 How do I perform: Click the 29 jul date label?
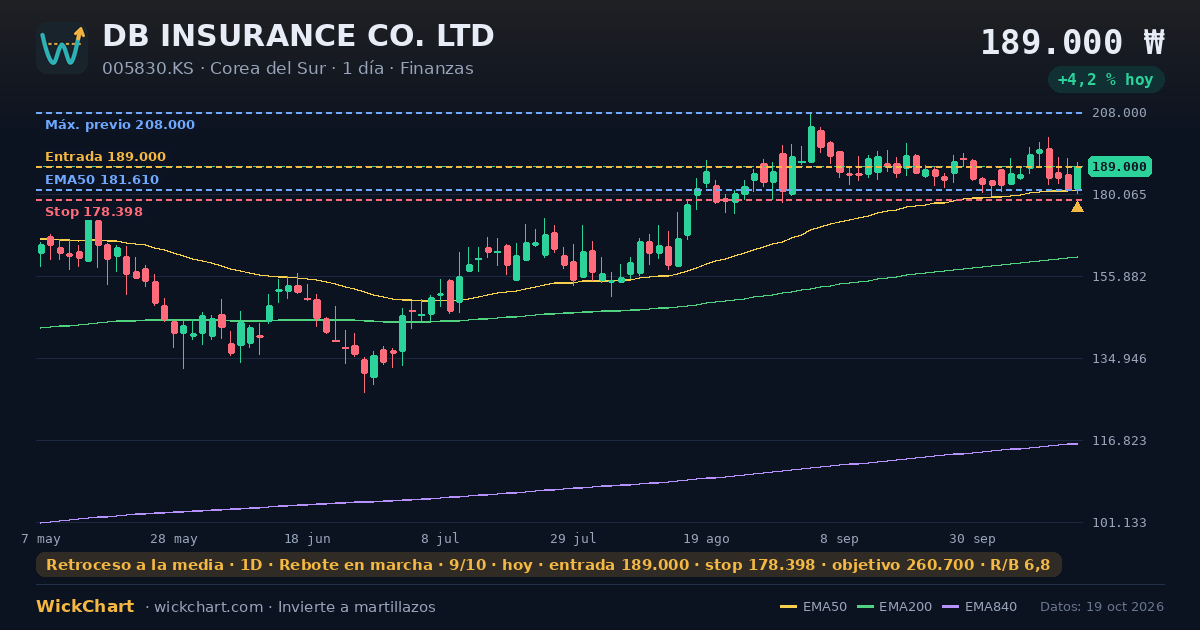point(573,538)
